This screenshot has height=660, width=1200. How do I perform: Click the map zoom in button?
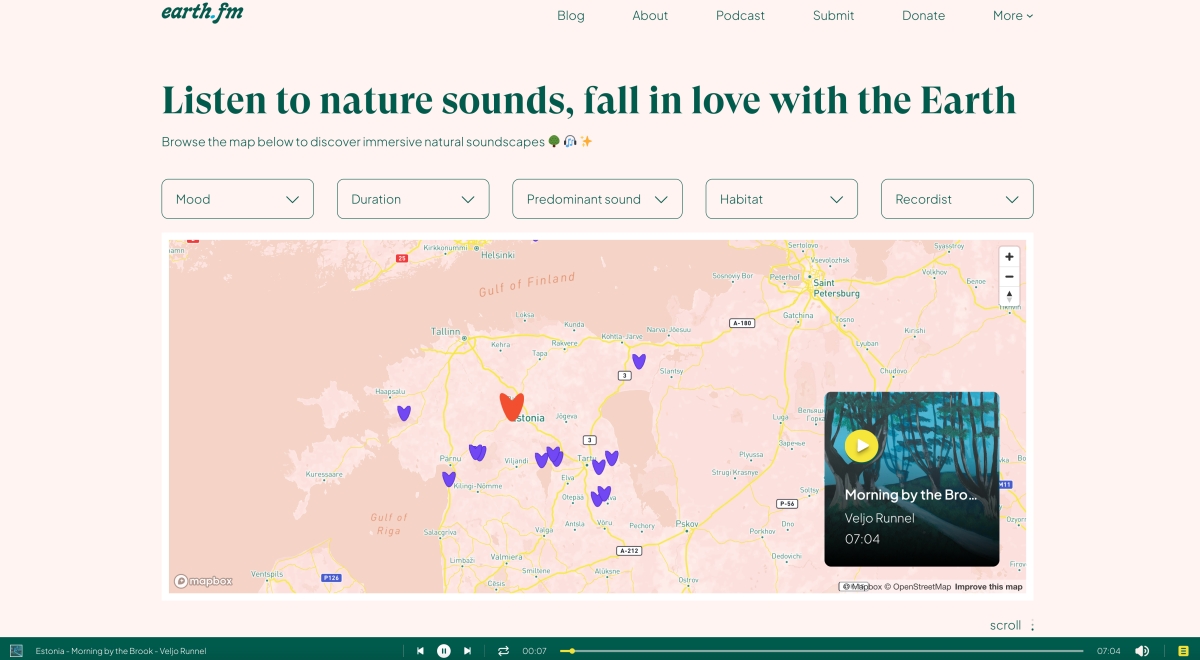[1009, 257]
